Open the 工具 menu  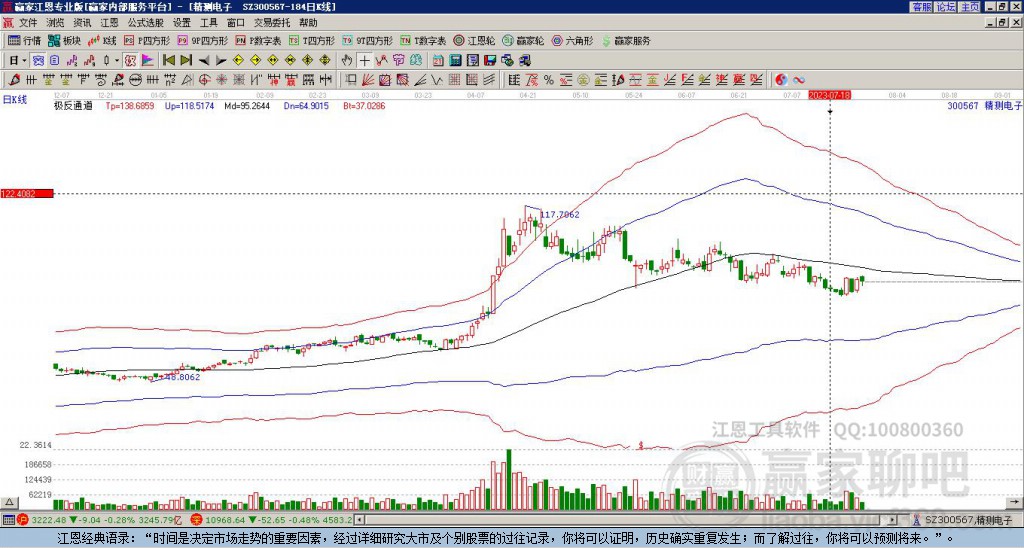[208, 23]
